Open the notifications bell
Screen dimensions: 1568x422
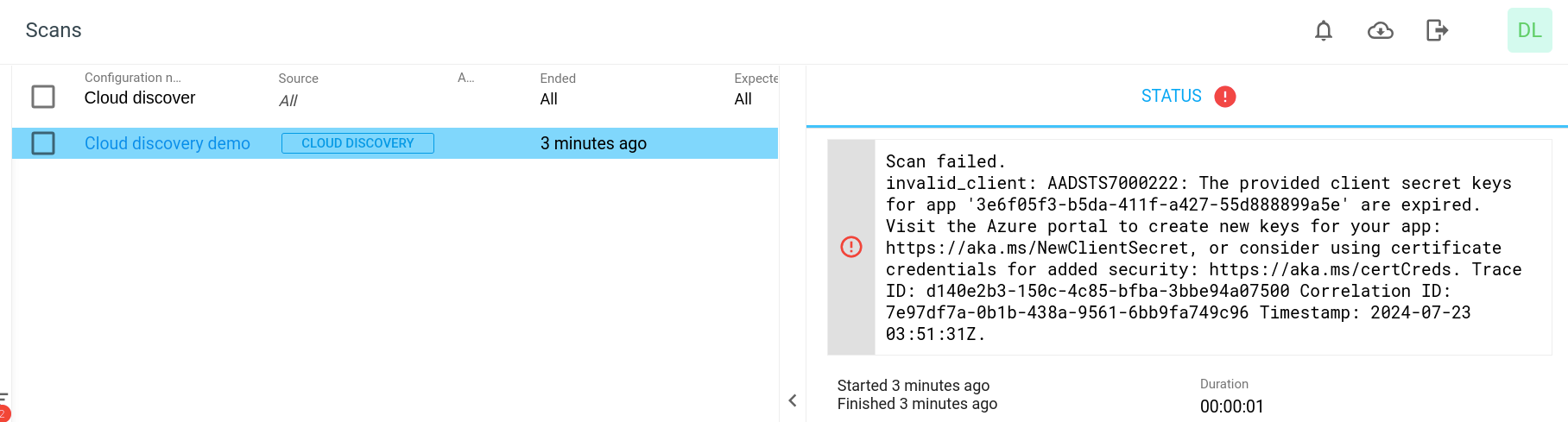pyautogui.click(x=1323, y=31)
